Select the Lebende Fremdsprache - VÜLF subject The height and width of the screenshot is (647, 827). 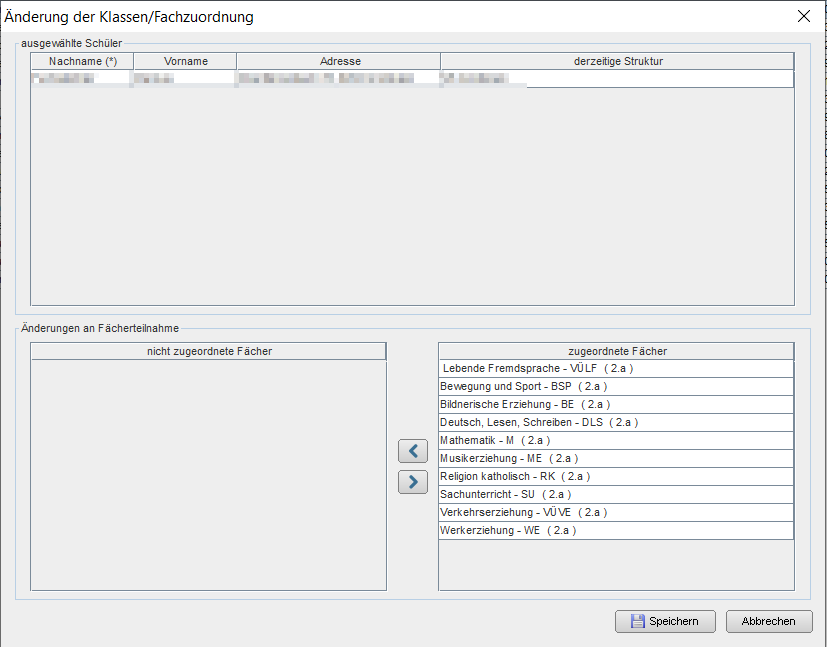tap(538, 368)
